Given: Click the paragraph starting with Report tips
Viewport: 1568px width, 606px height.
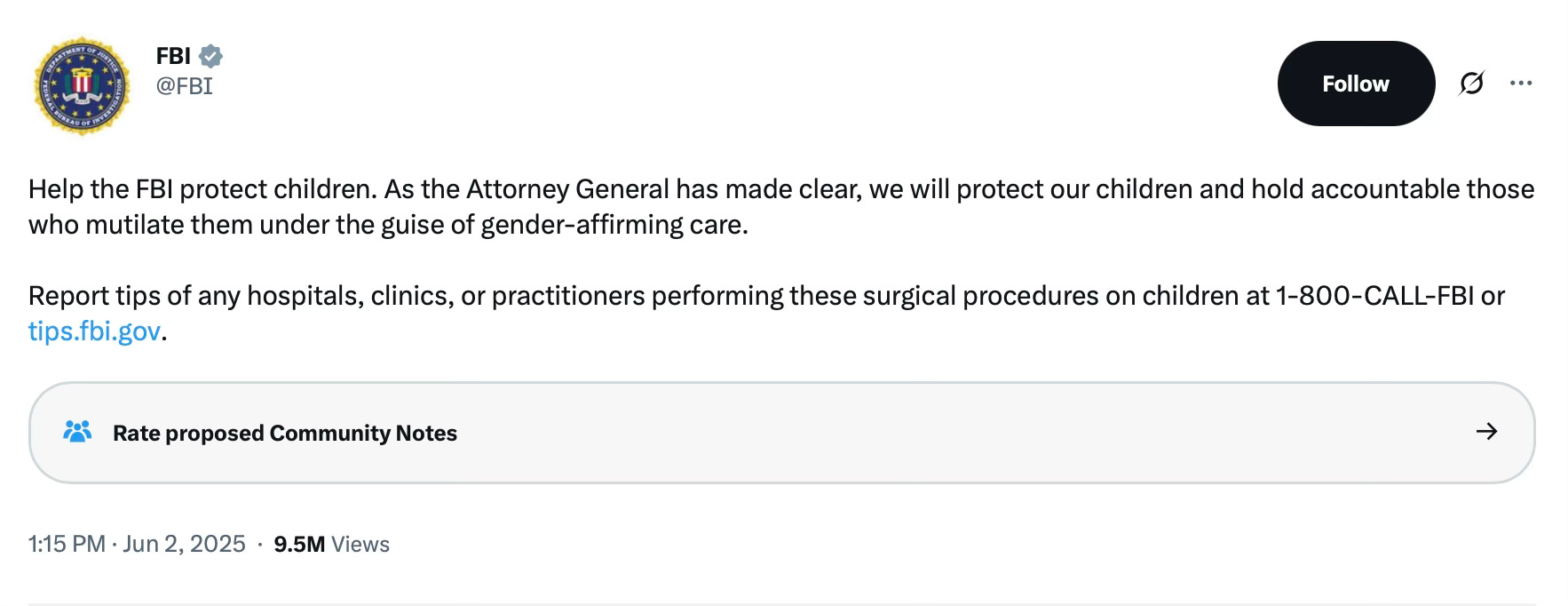Looking at the screenshot, I should click(766, 313).
